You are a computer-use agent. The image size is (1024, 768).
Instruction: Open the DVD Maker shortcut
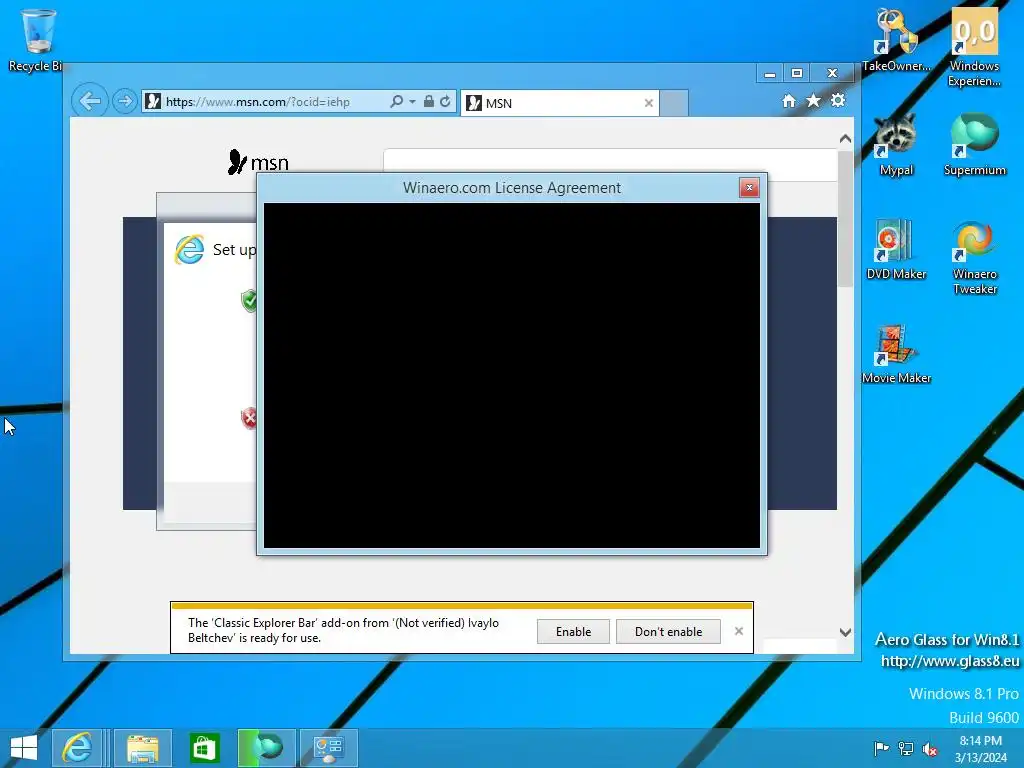pos(896,249)
